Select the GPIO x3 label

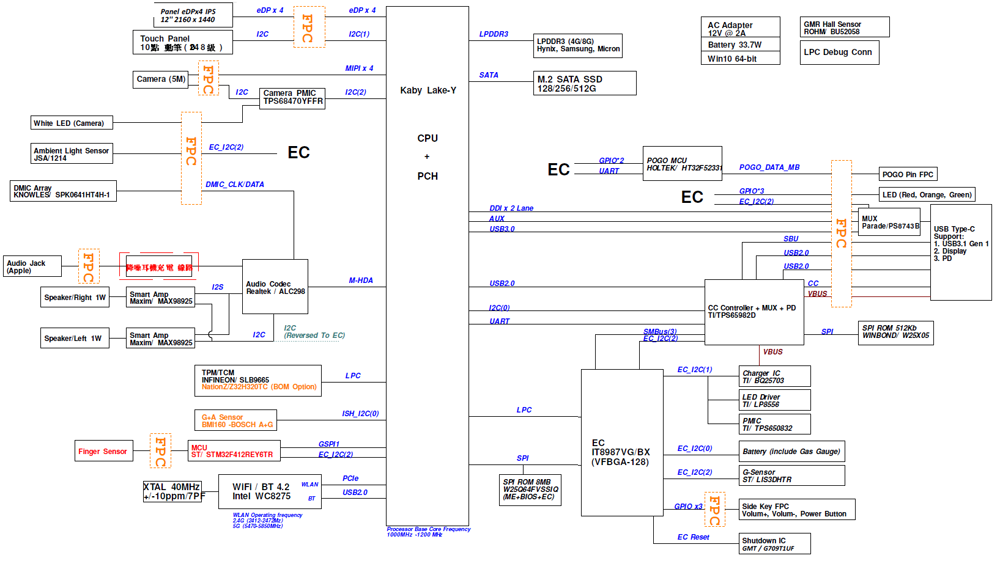pyautogui.click(x=688, y=506)
